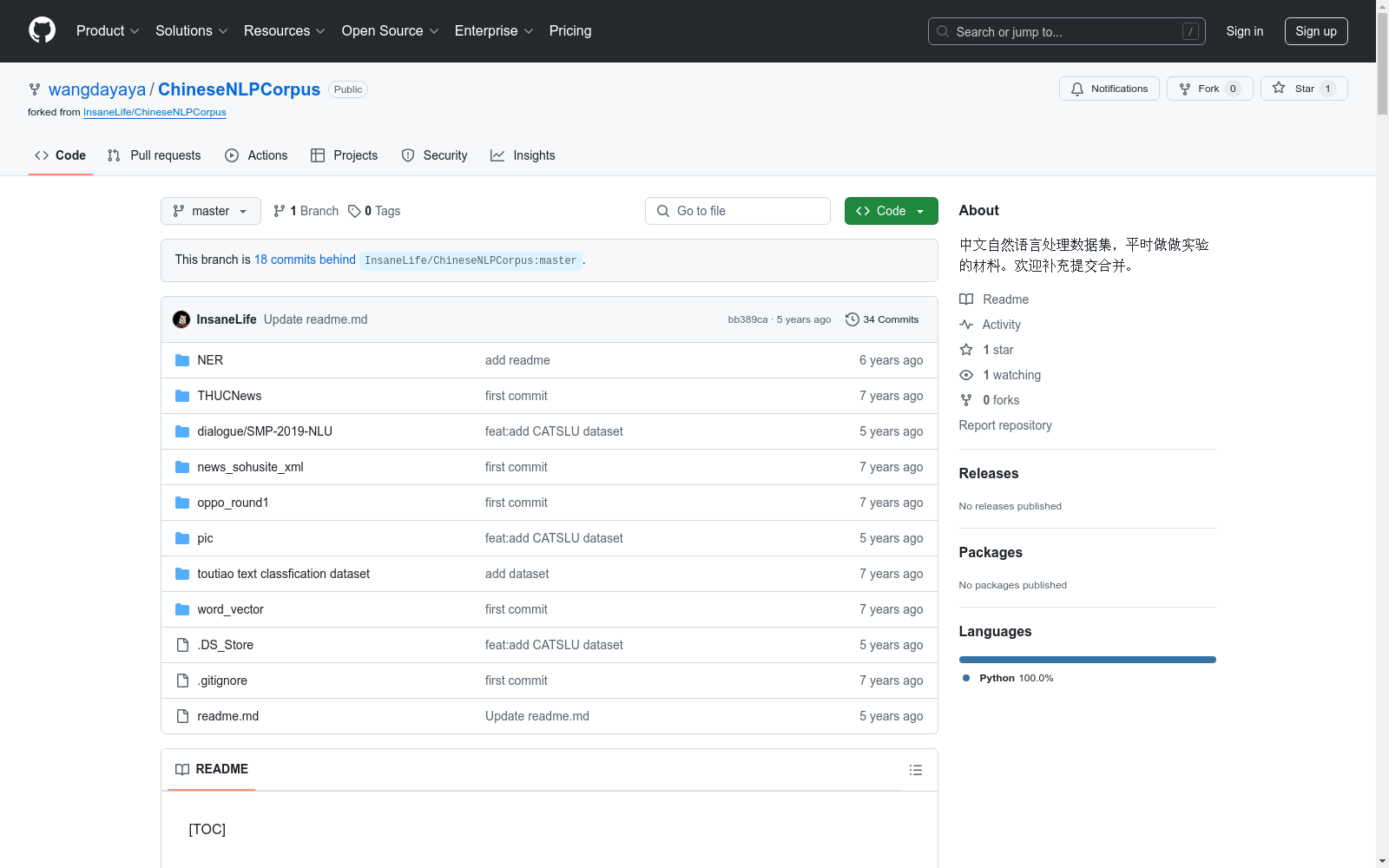Click the Python language bar
This screenshot has width=1389, height=868.
coord(1088,660)
